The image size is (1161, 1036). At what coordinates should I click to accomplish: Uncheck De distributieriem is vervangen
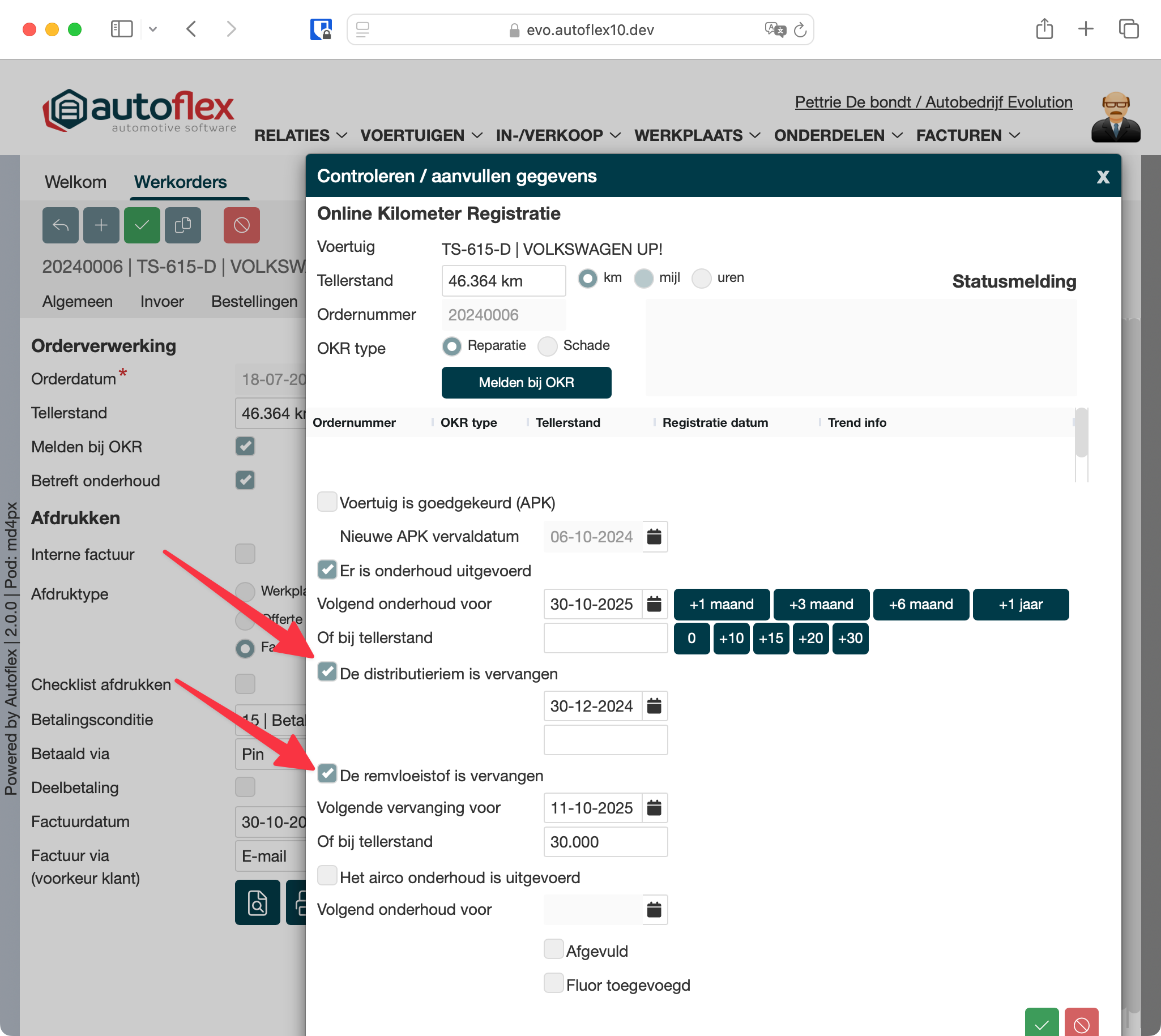tap(327, 672)
